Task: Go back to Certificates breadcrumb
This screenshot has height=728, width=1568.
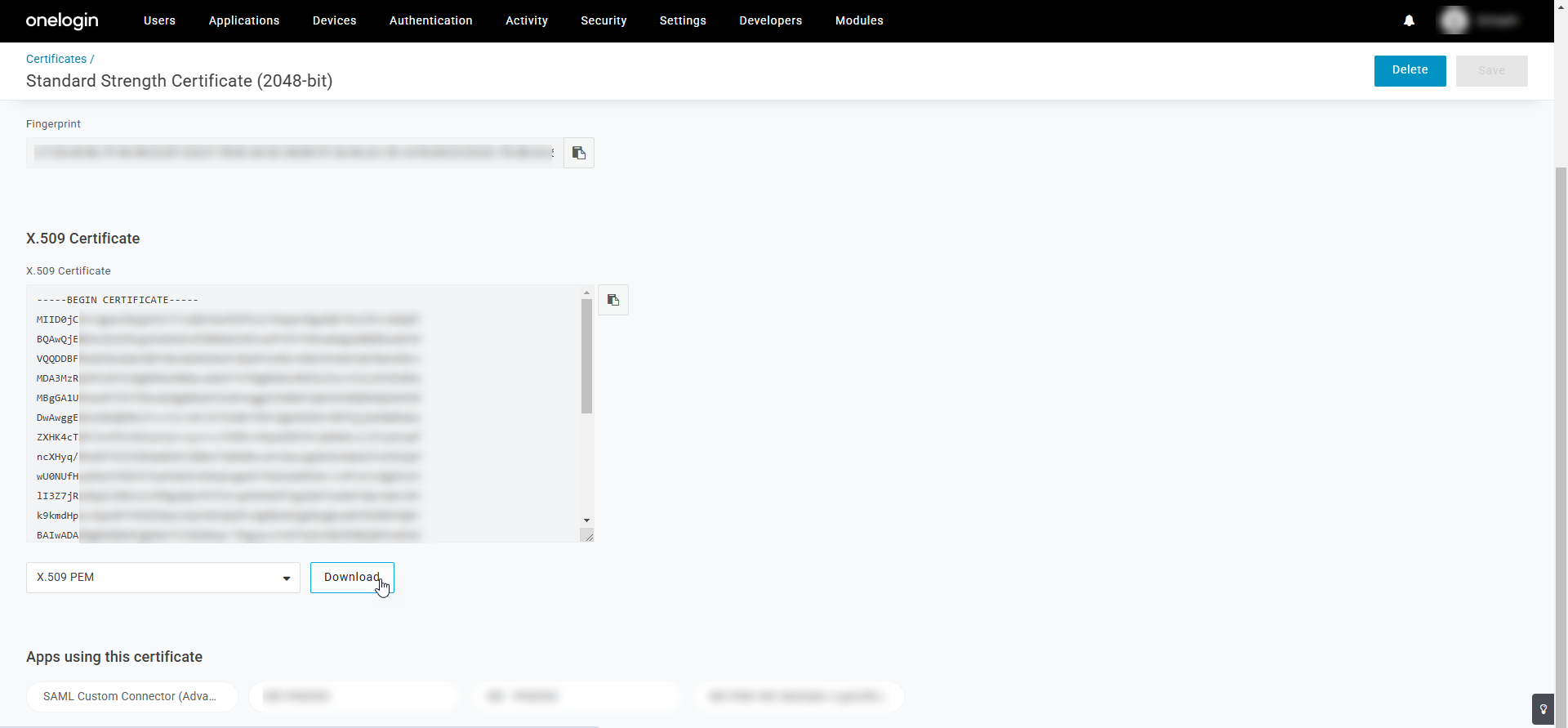Action: [56, 59]
